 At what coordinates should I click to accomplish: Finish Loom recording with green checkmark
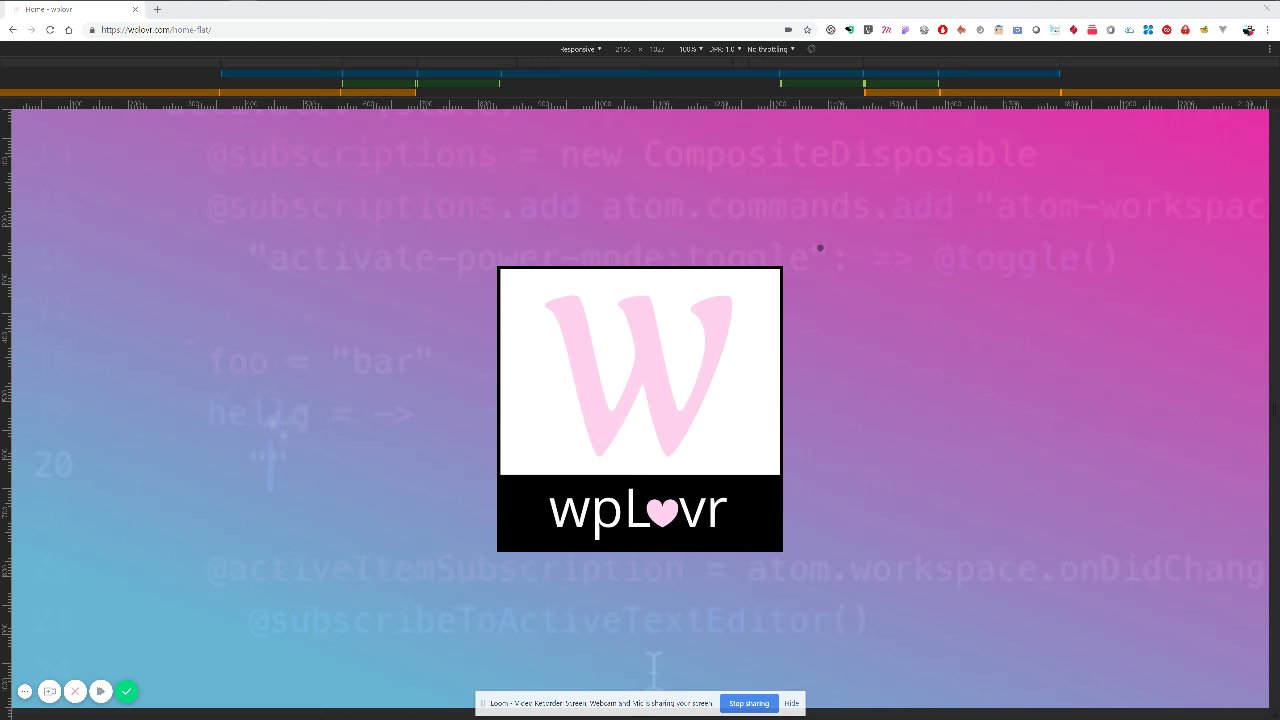coord(127,691)
